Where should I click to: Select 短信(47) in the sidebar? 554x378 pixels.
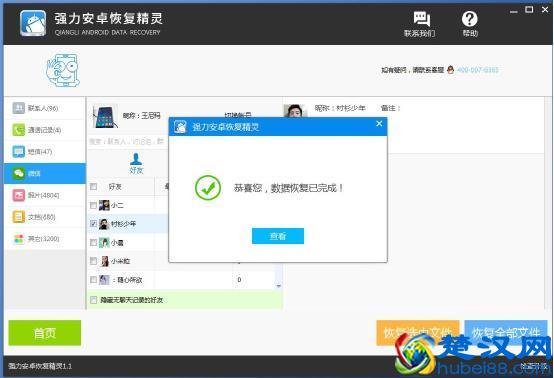pyautogui.click(x=45, y=152)
